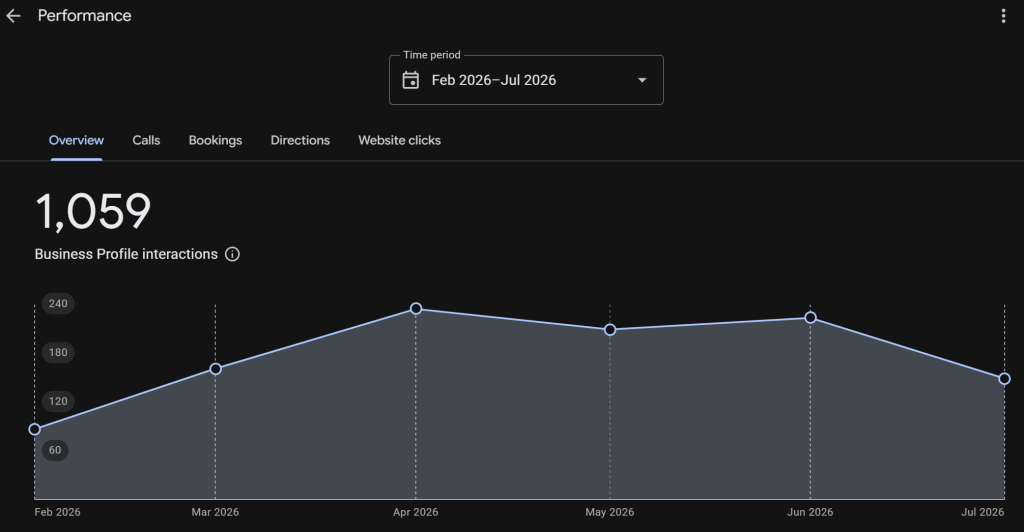Click the 120 y-axis label
The height and width of the screenshot is (532, 1024).
[58, 401]
